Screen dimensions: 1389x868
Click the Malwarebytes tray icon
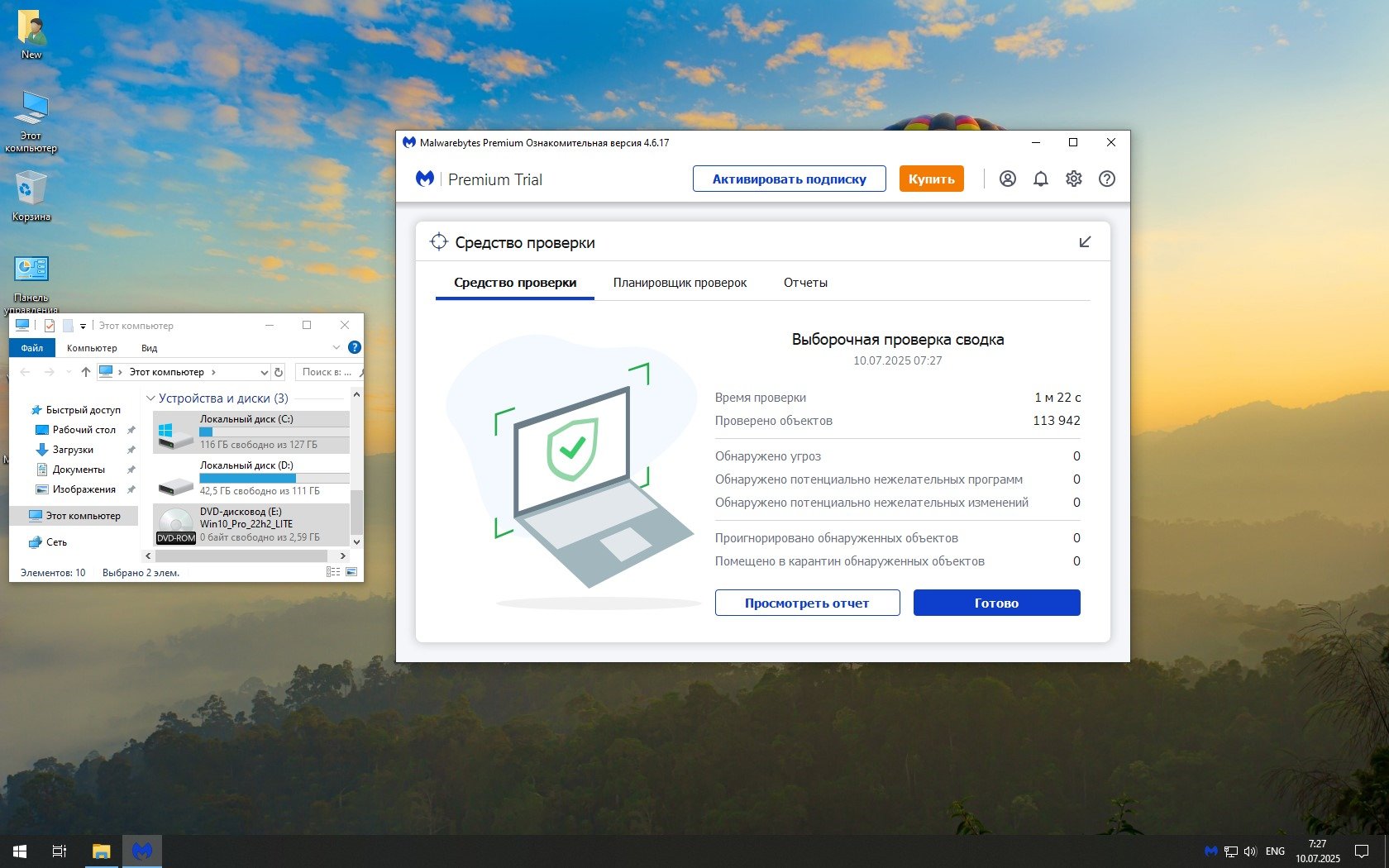click(x=1210, y=851)
